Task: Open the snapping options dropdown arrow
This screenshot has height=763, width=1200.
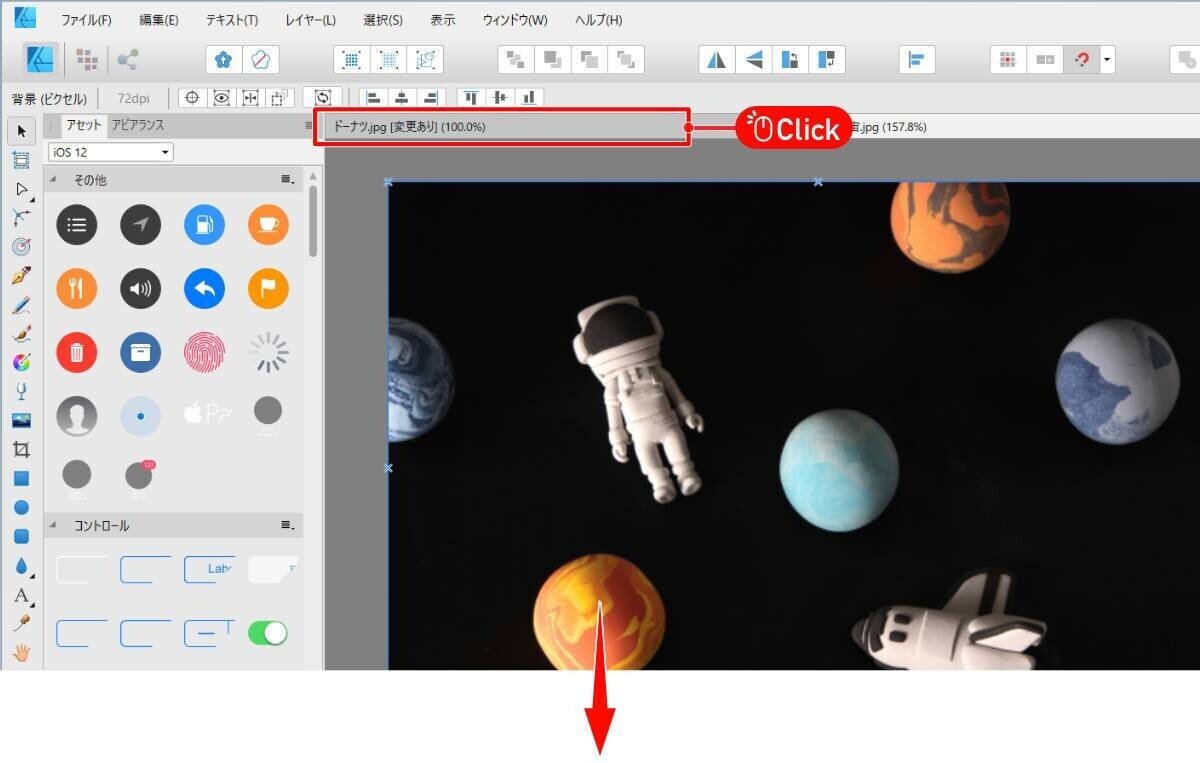Action: pos(1107,60)
